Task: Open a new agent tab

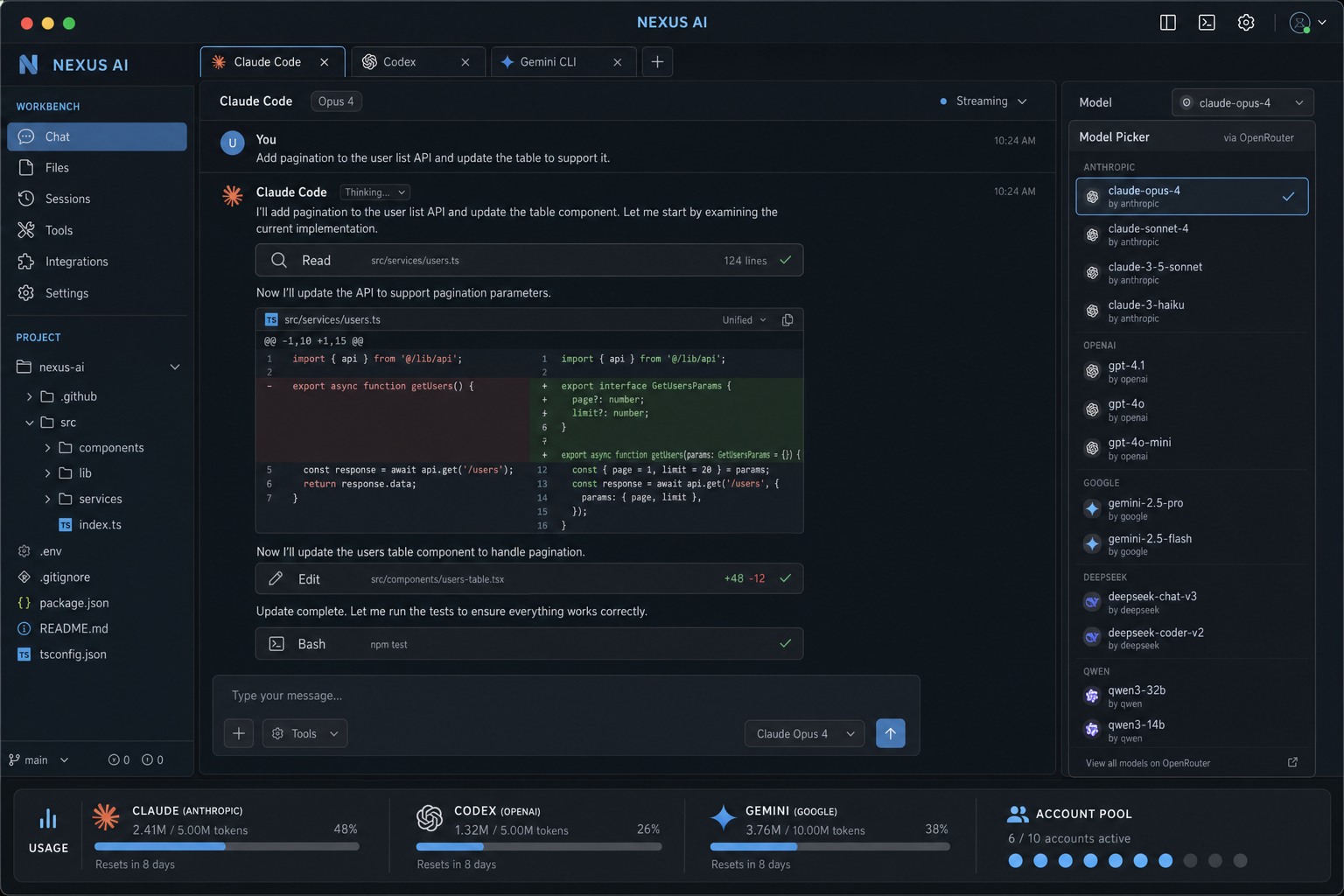Action: 657,62
